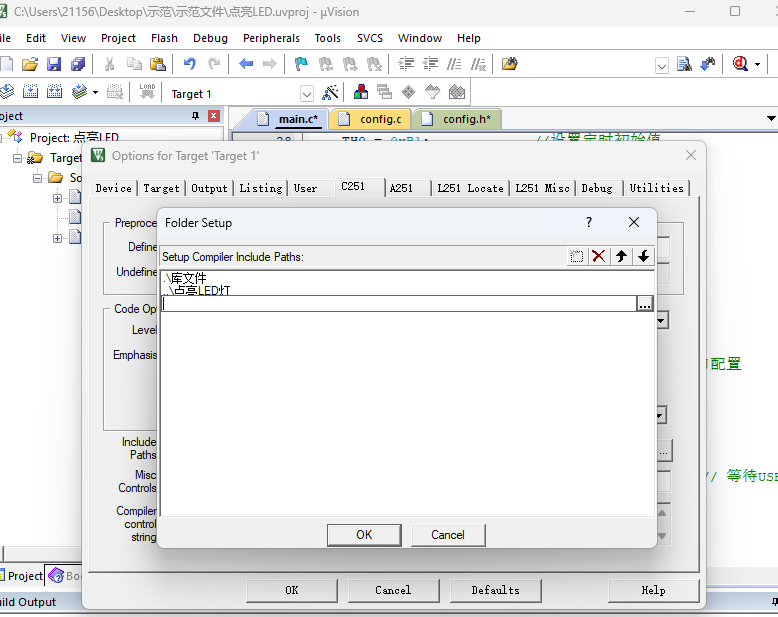Click the Defaults button in Options dialog
Image resolution: width=778 pixels, height=617 pixels.
(x=495, y=590)
